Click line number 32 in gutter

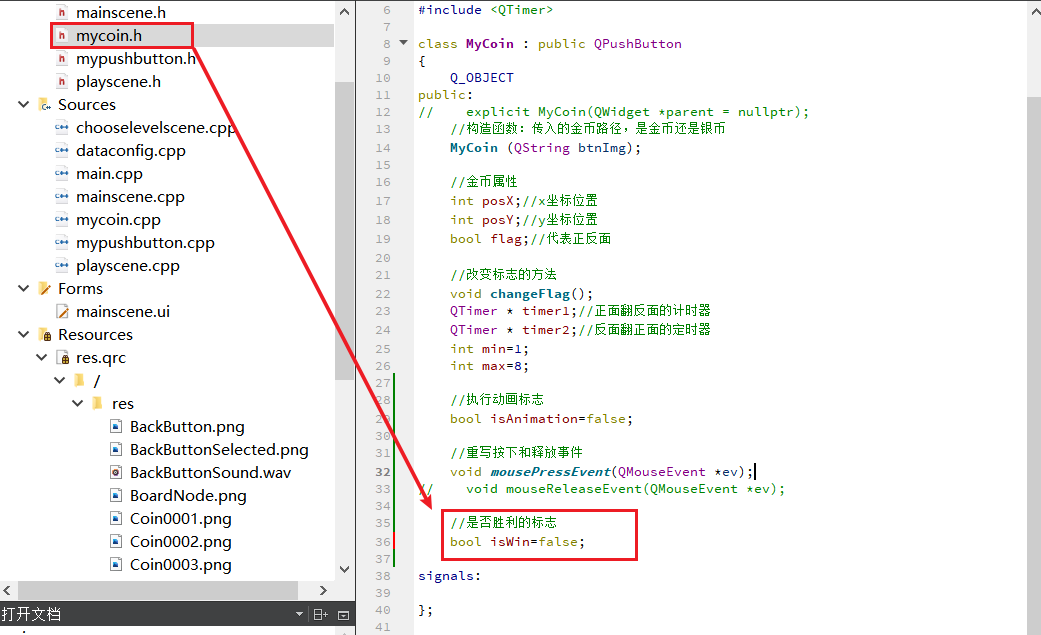click(x=383, y=472)
